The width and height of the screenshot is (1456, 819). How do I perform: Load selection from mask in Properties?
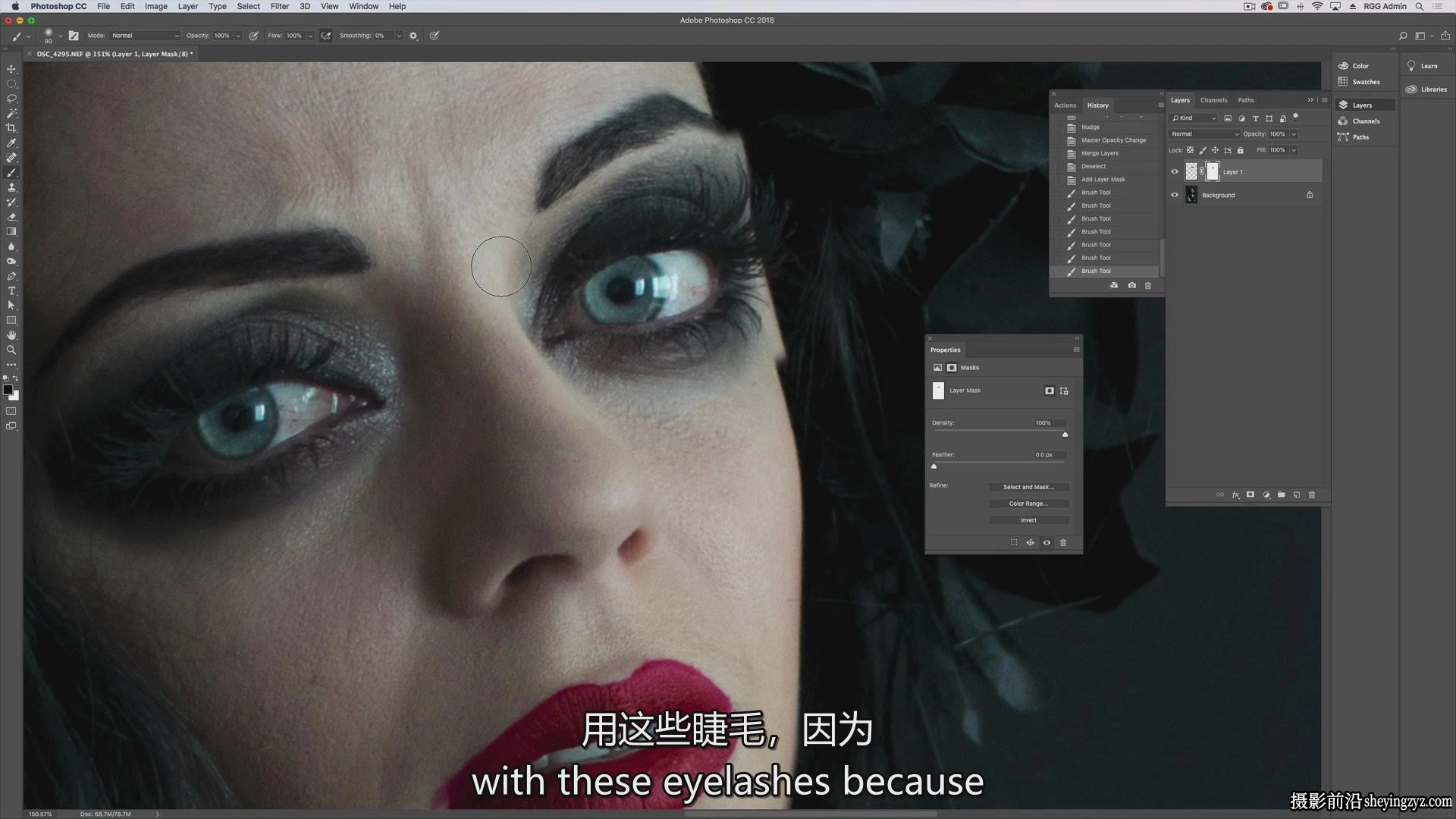coord(1014,543)
